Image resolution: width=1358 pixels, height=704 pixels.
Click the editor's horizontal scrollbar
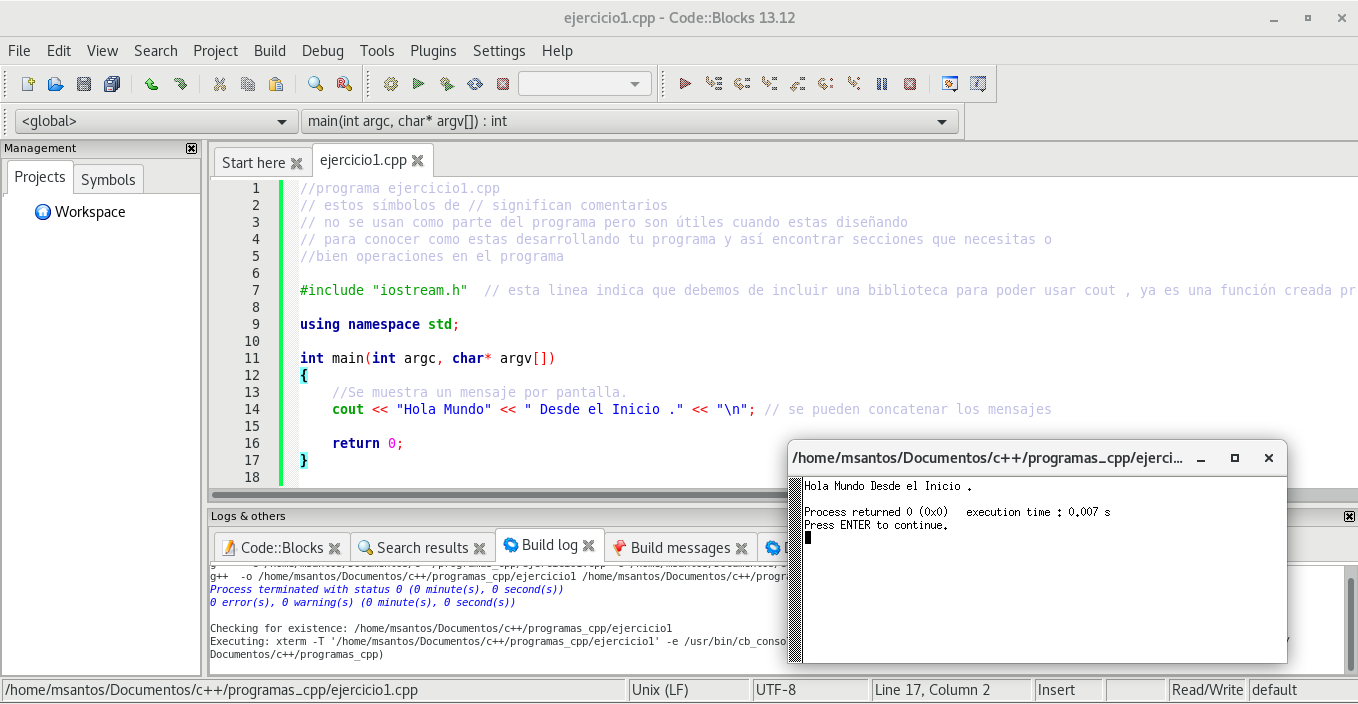click(500, 494)
